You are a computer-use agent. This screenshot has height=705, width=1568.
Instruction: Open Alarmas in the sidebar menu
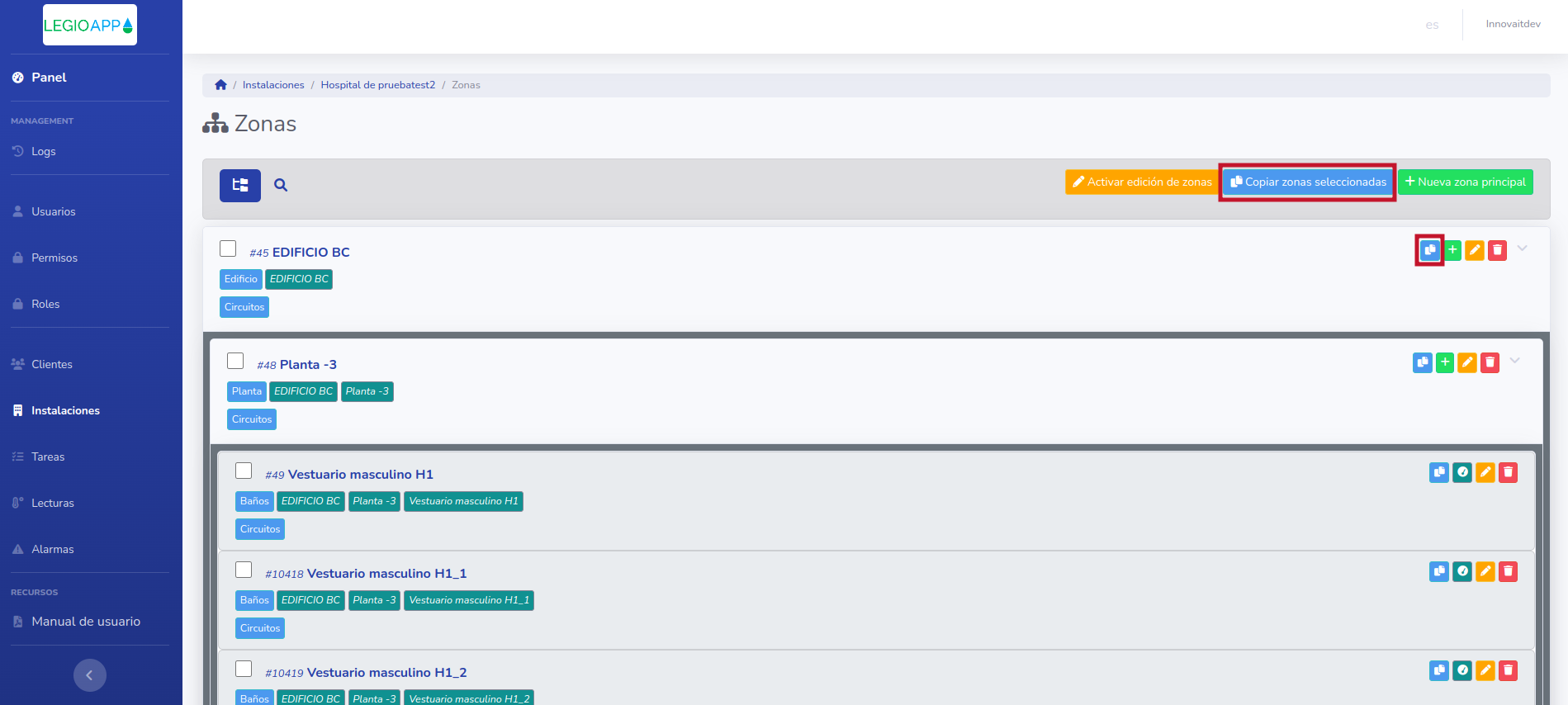pos(52,549)
